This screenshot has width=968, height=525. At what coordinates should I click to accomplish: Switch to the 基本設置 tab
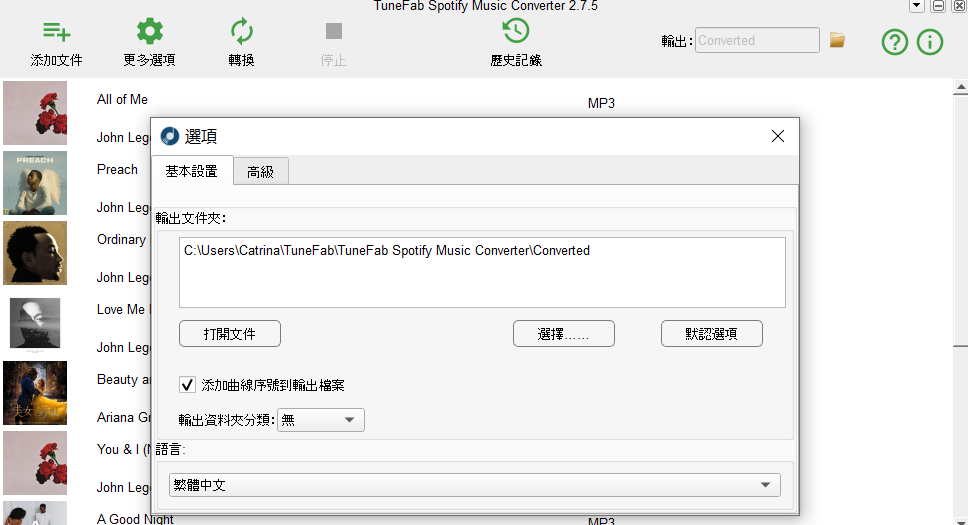192,171
